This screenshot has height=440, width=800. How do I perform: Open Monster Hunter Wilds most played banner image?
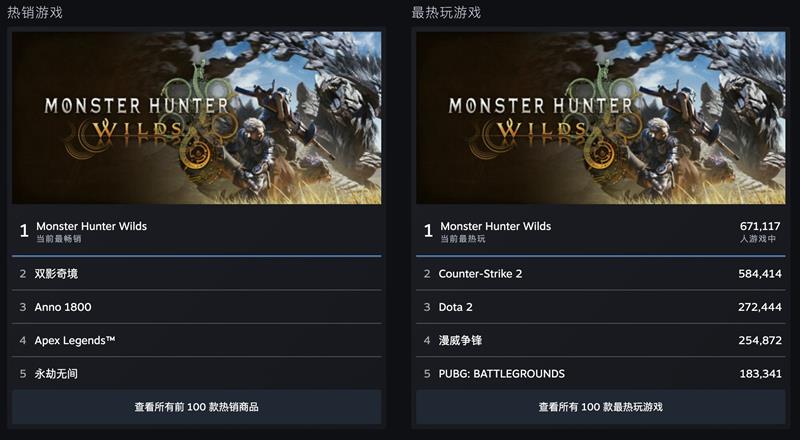tap(601, 118)
